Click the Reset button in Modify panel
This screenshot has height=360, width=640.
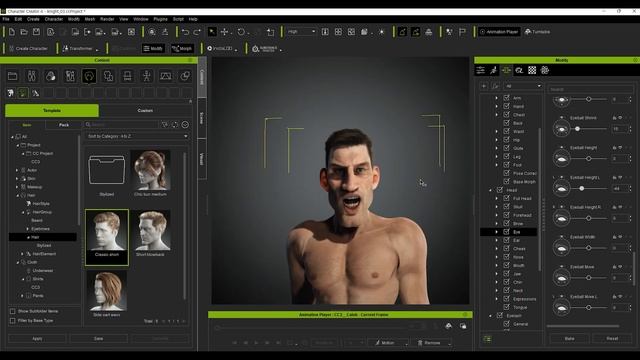click(x=612, y=338)
